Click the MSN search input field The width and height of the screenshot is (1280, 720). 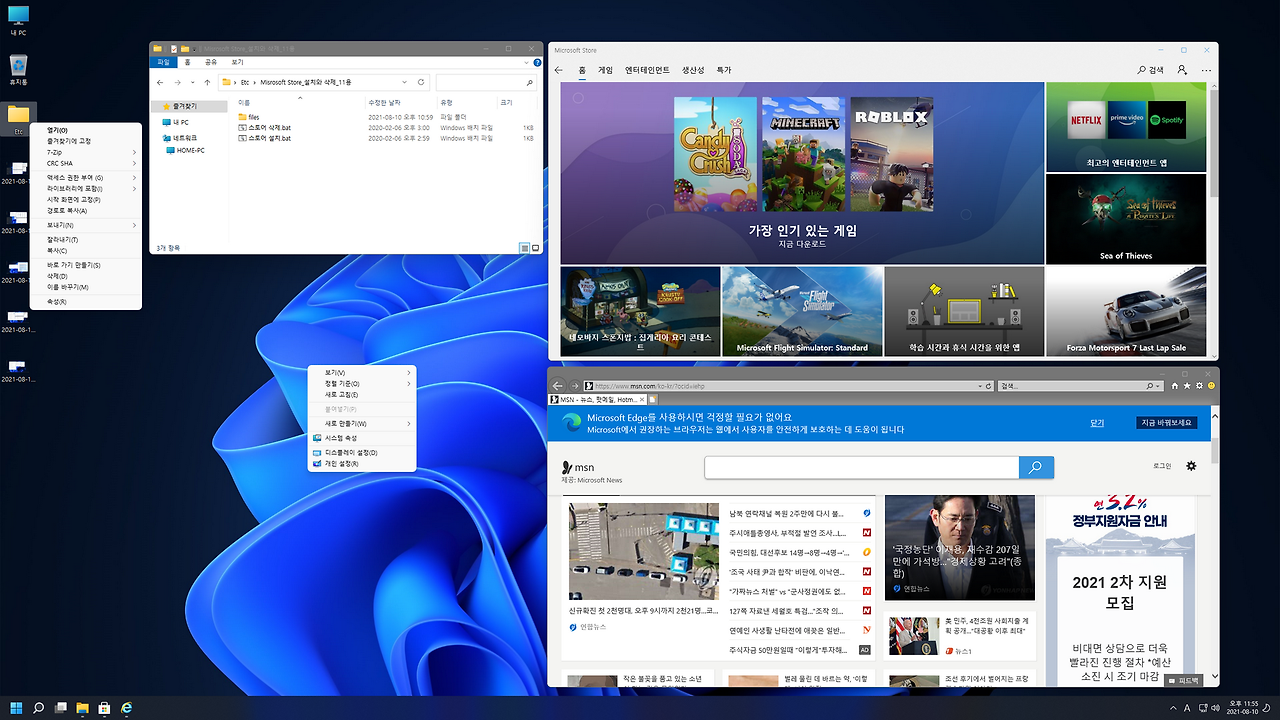click(x=862, y=467)
